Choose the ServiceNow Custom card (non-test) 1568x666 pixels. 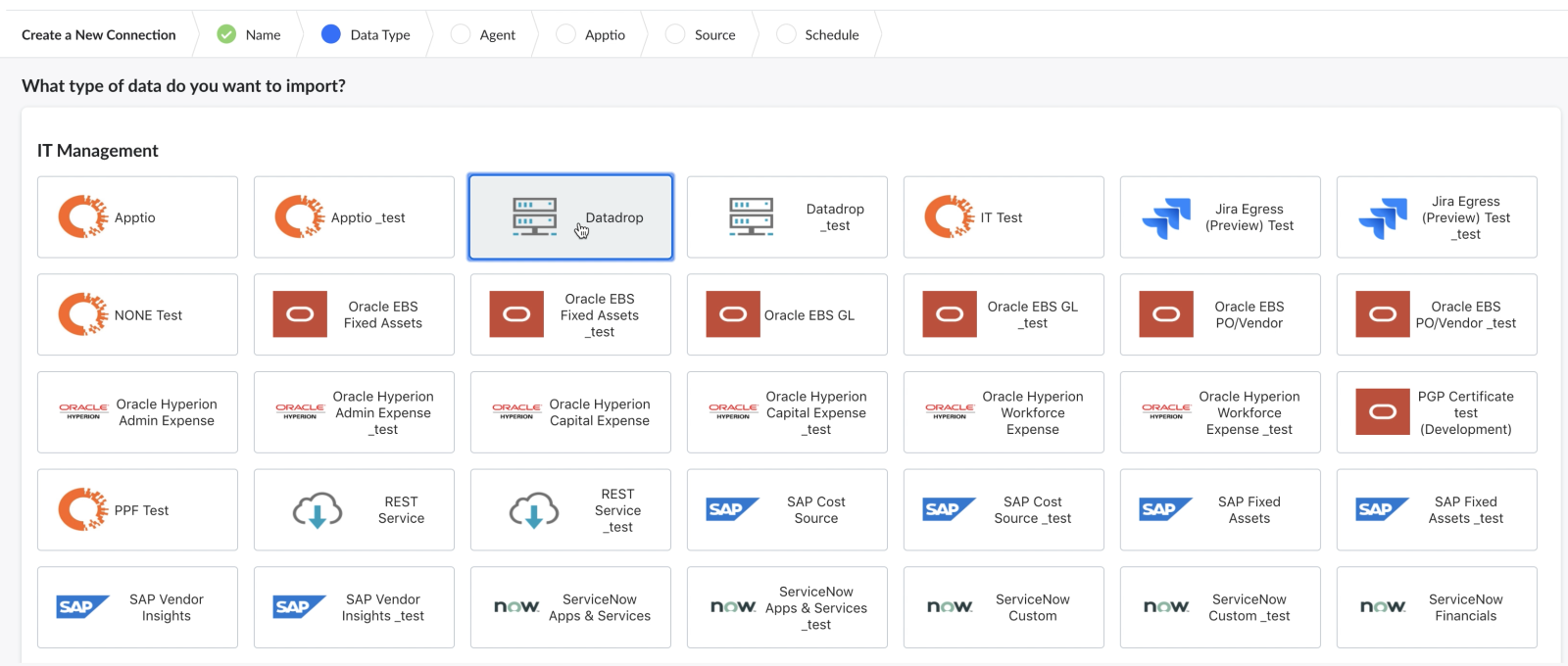[x=1004, y=607]
